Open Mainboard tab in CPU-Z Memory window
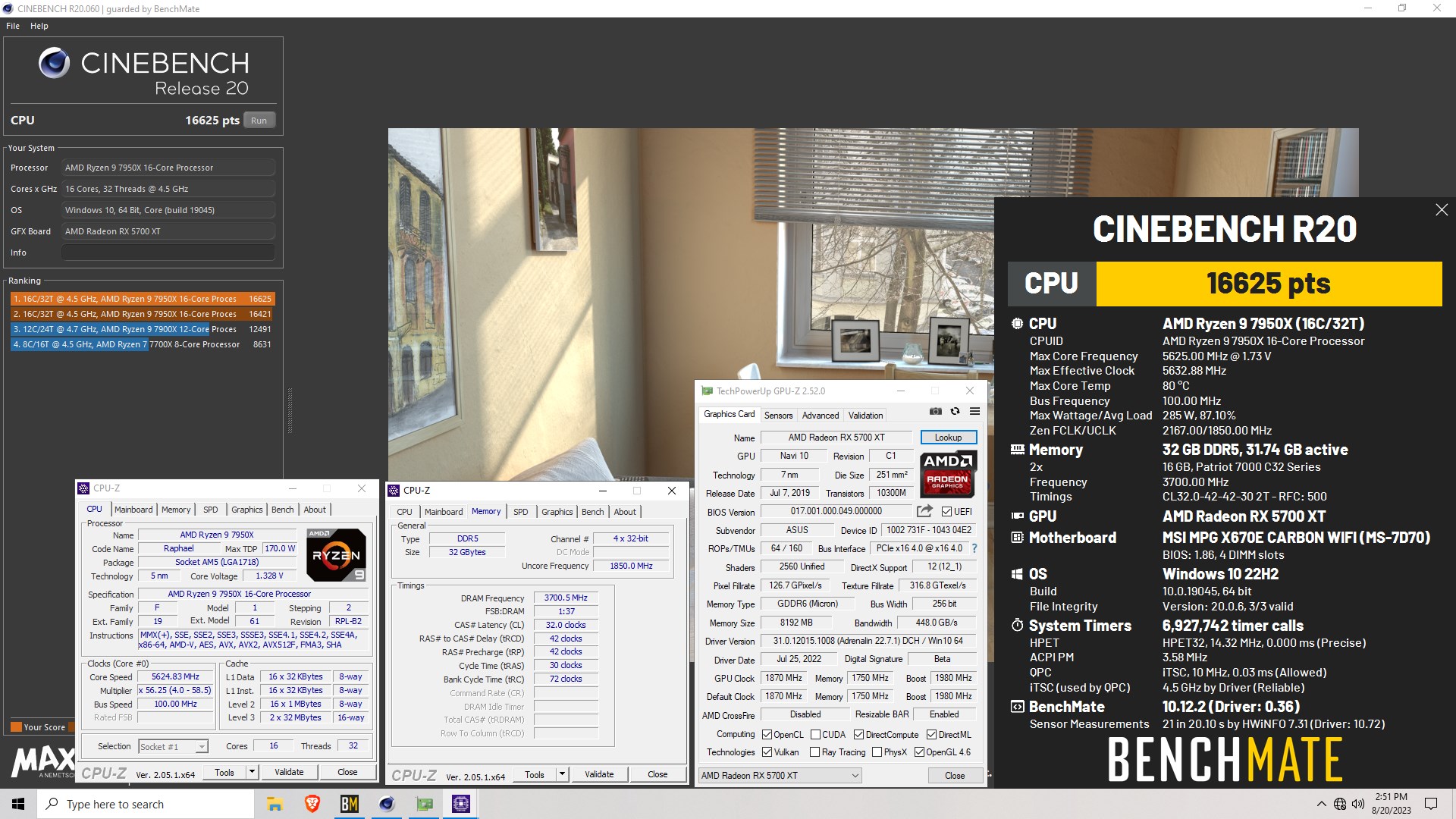1456x819 pixels. [x=444, y=512]
